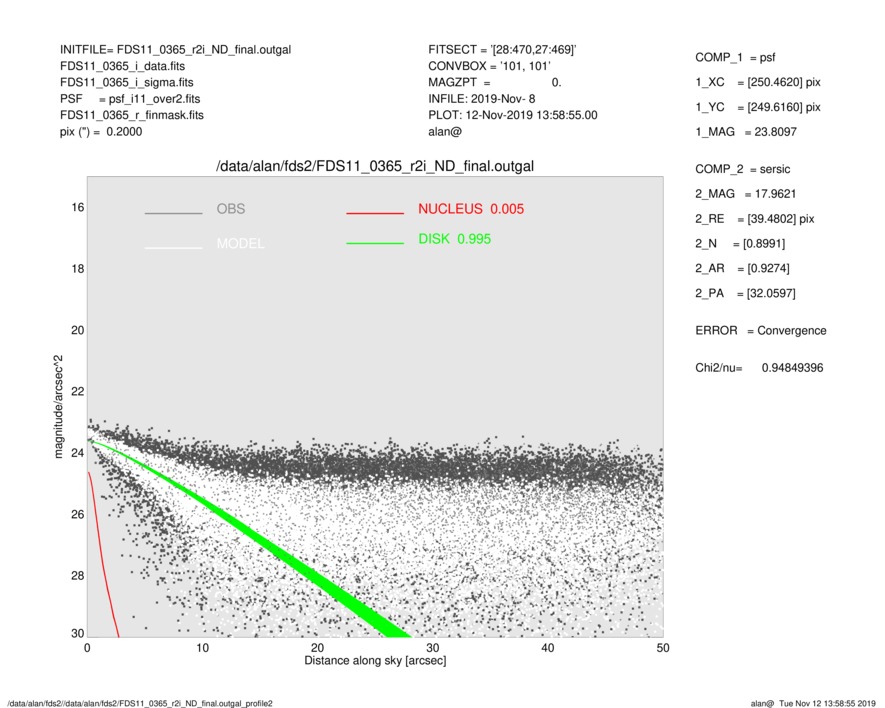
Task: Click the Chi2/nu= 0.94849396 value
Action: pyautogui.click(x=759, y=368)
